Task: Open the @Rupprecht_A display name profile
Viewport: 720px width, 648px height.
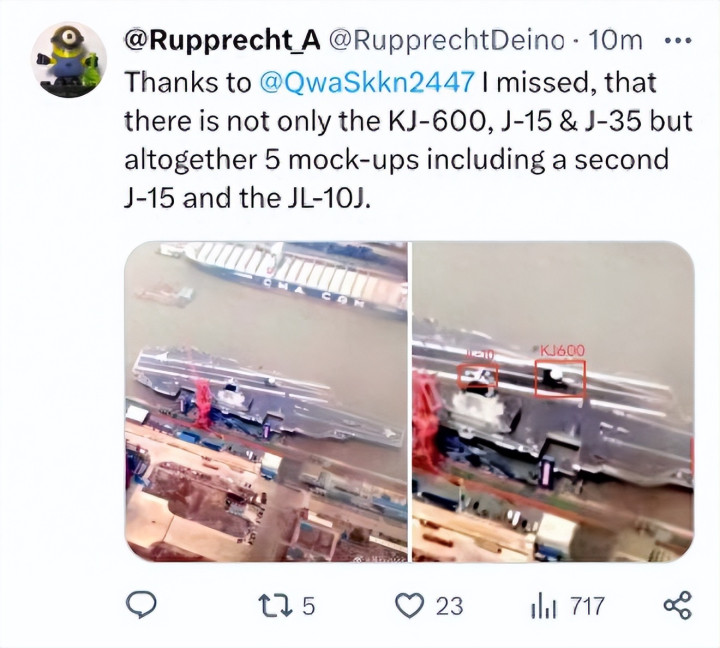Action: (222, 40)
